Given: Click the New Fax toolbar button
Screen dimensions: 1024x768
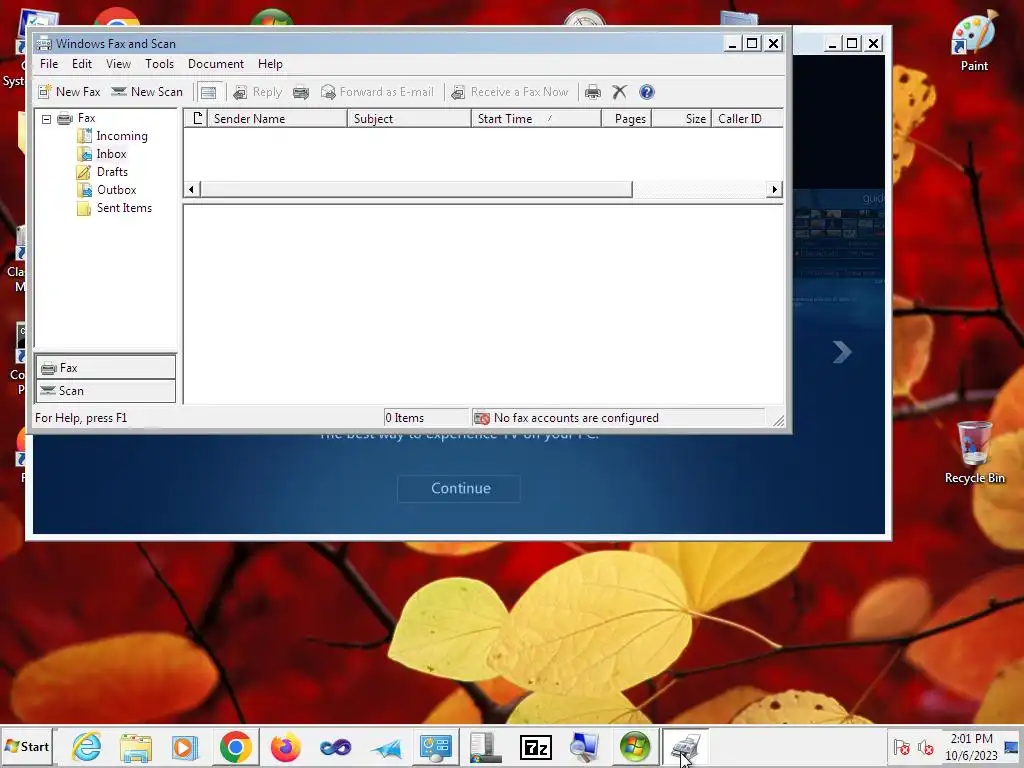Looking at the screenshot, I should [69, 92].
